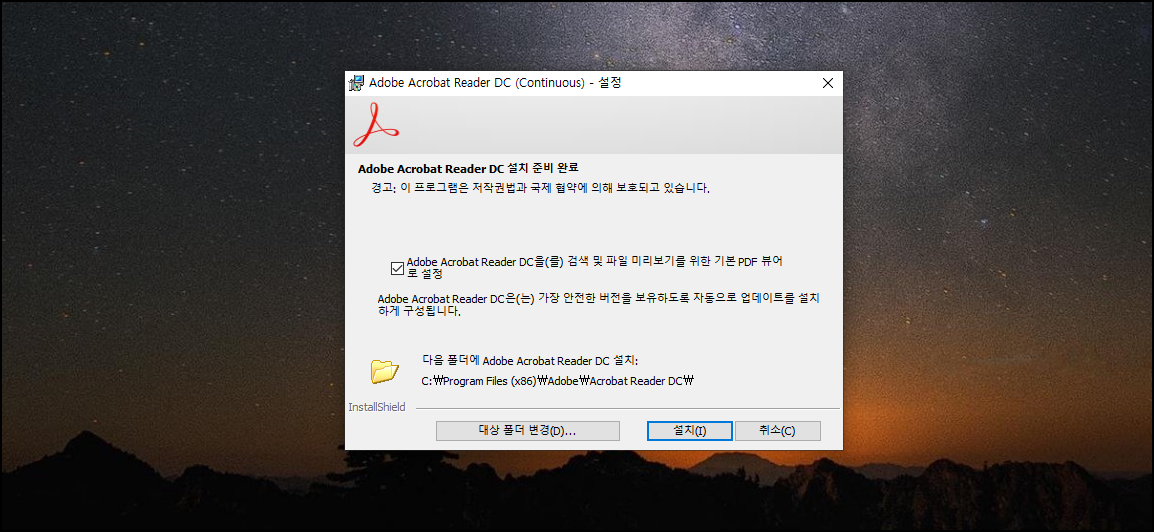1154x532 pixels.
Task: Click the copyright warning text starting with 경고
Action: 541,188
